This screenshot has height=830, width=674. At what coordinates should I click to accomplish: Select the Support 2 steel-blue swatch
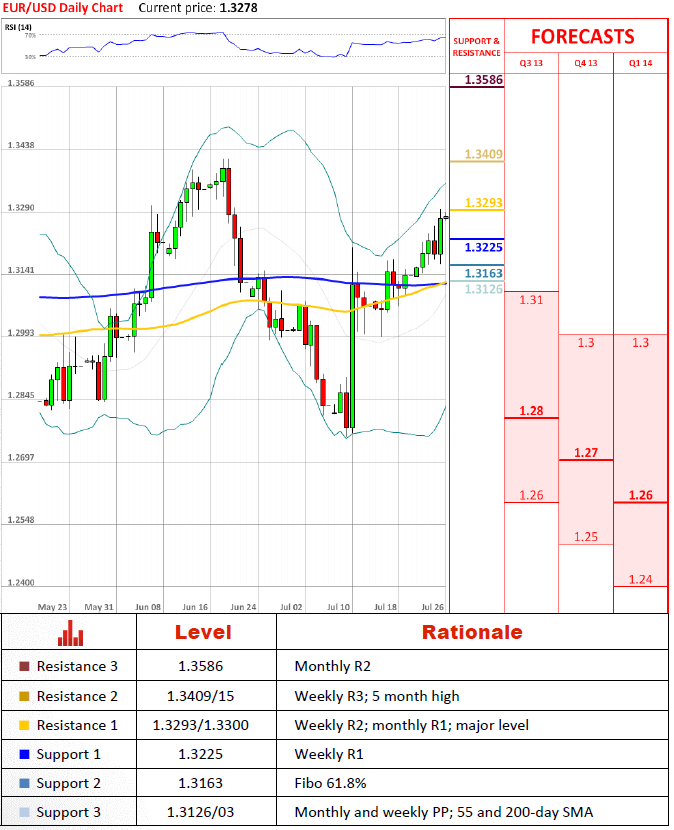point(24,783)
